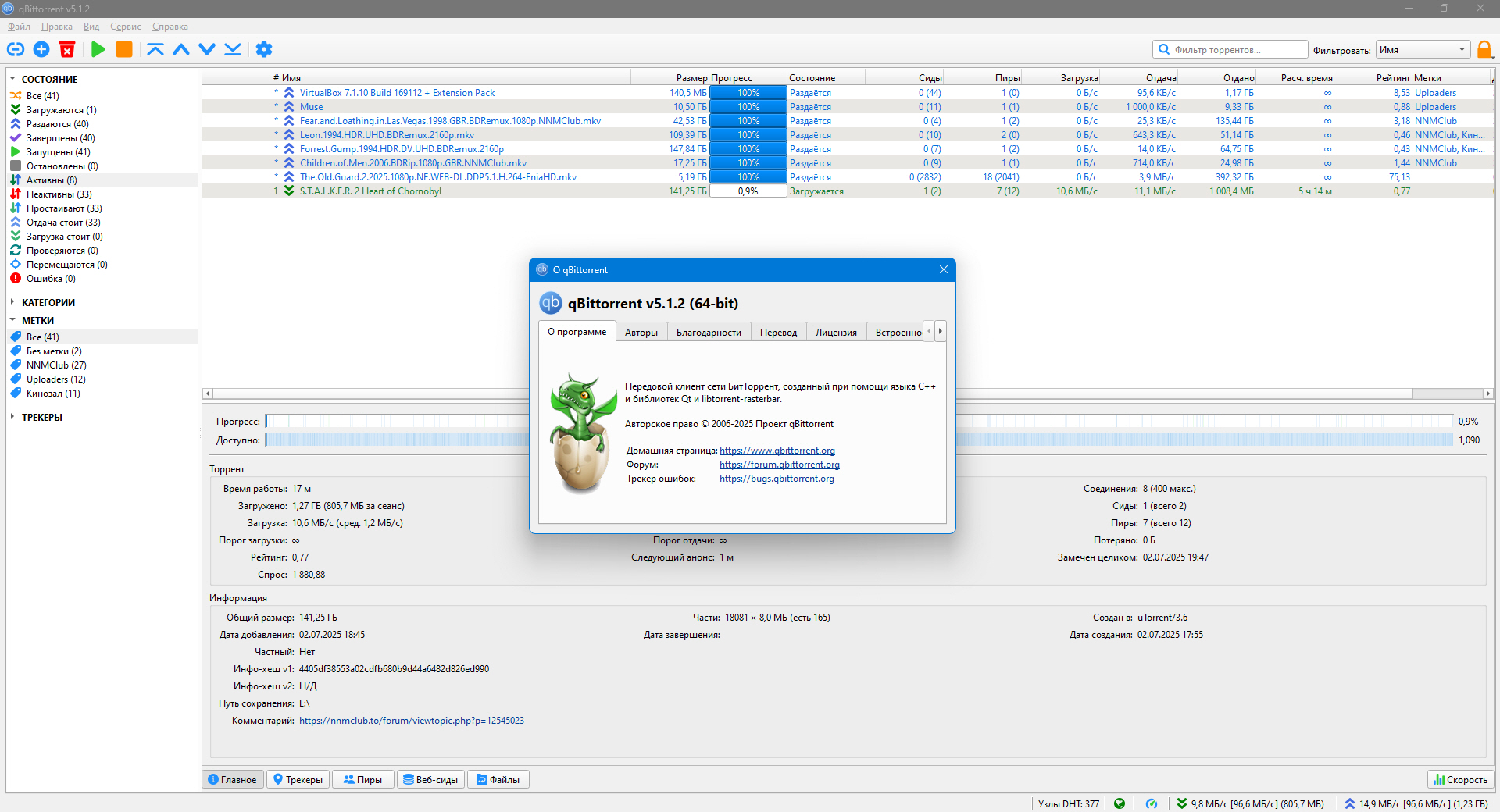Click the qBittorrent logo in About dialog
The image size is (1500, 812).
tap(551, 303)
